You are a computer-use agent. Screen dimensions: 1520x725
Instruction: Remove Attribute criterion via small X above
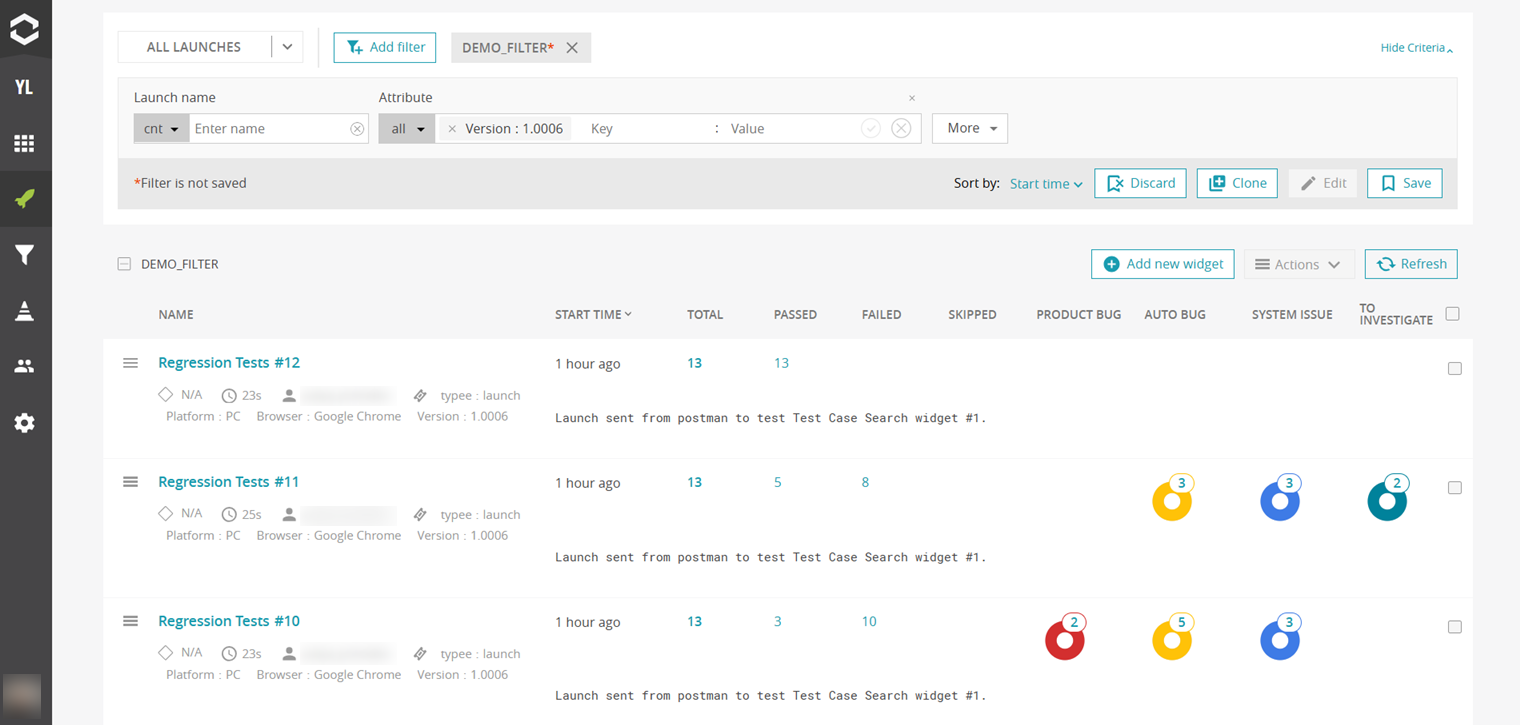pyautogui.click(x=912, y=98)
